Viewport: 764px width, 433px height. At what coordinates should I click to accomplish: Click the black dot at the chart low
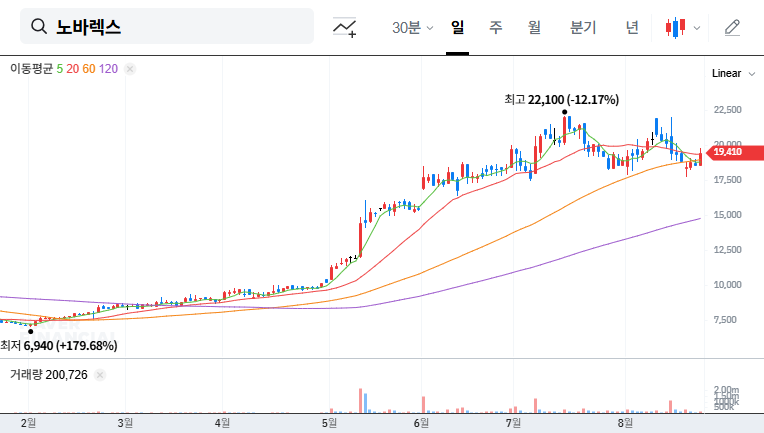click(31, 332)
